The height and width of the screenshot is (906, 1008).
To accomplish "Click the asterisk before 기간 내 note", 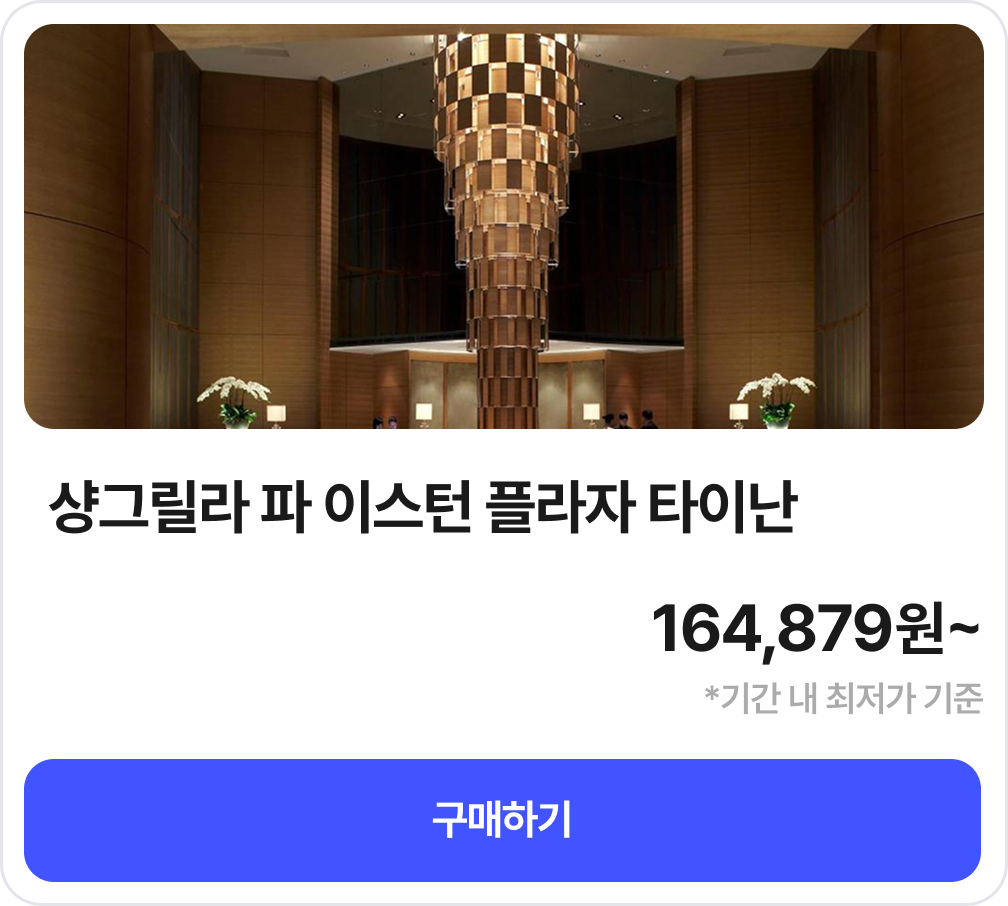I will point(711,694).
